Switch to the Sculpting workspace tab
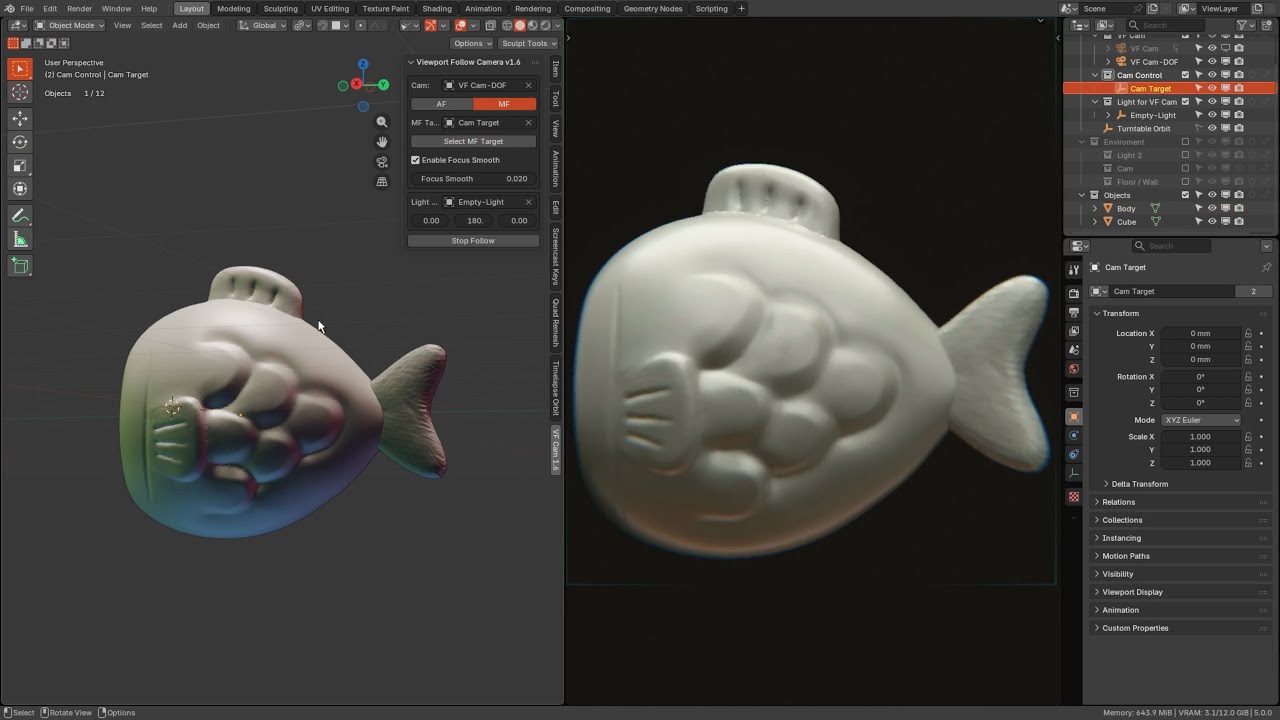Image resolution: width=1280 pixels, height=720 pixels. [x=280, y=9]
